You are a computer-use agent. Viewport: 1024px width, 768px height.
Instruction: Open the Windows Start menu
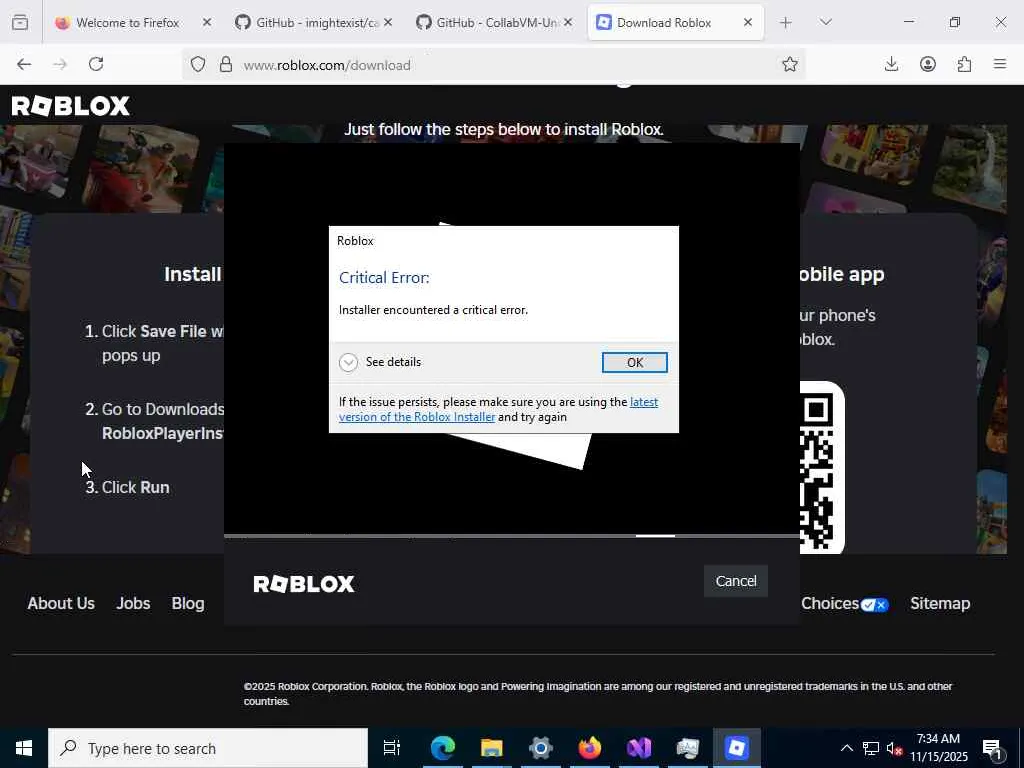coord(24,748)
